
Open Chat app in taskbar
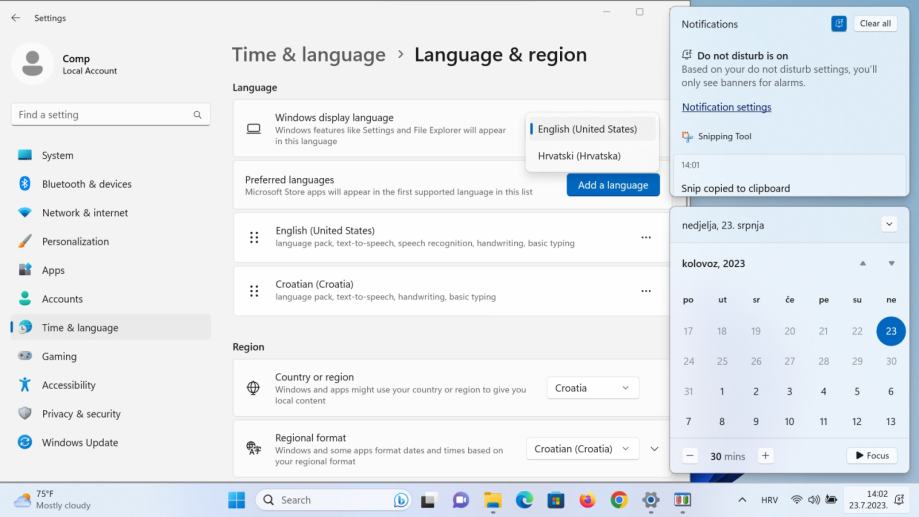coord(461,500)
